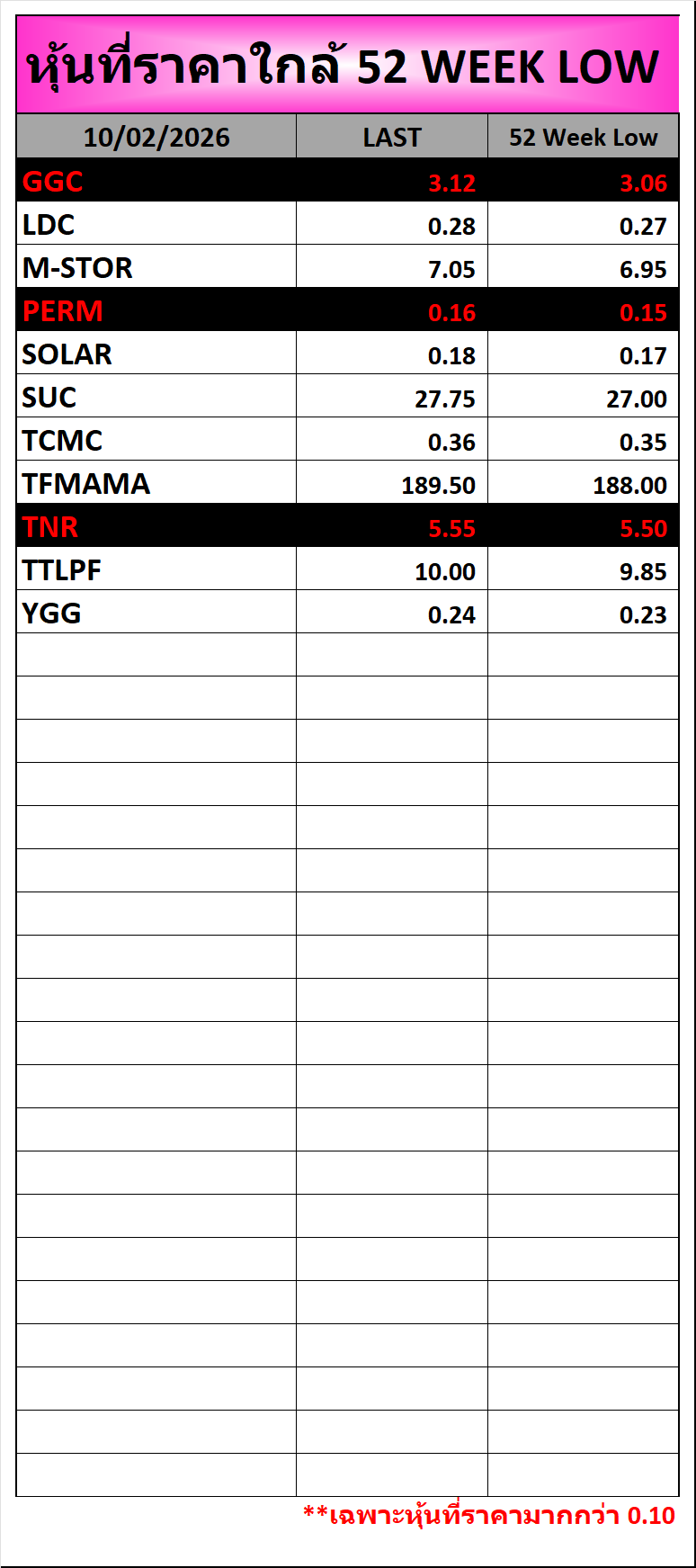Click GGC last price 3.12

pos(451,184)
